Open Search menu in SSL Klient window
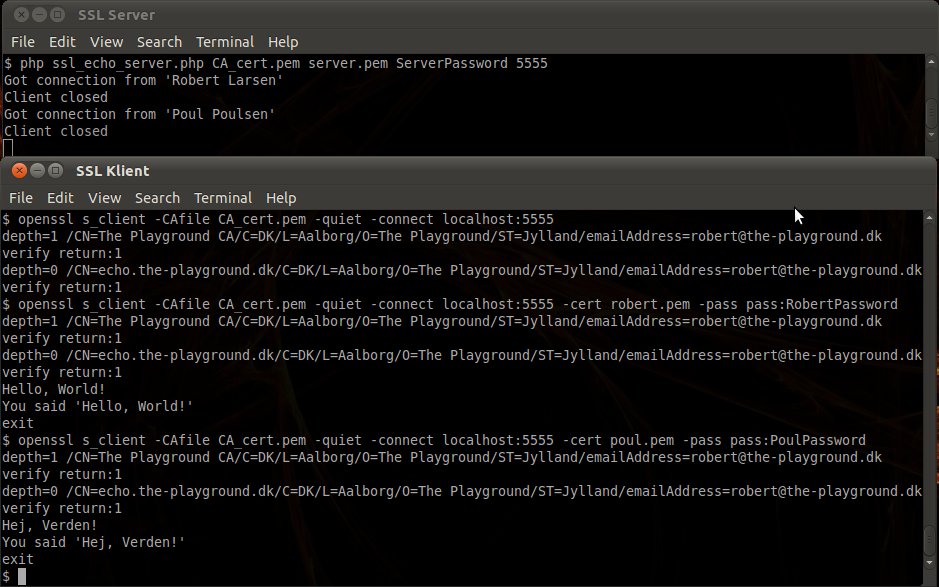The image size is (939, 587). tap(157, 198)
